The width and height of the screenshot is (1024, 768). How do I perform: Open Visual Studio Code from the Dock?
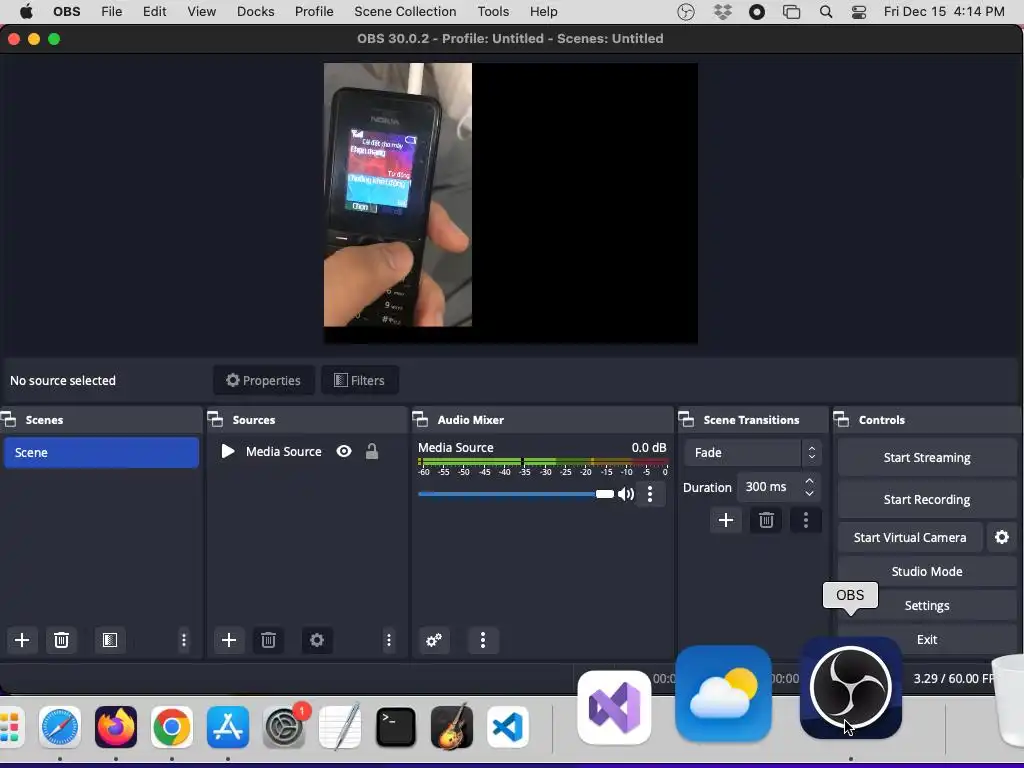pyautogui.click(x=508, y=727)
